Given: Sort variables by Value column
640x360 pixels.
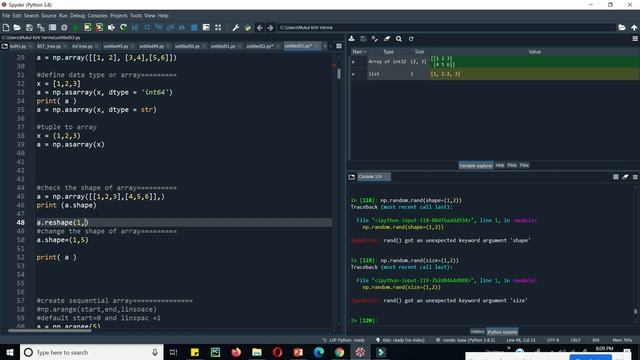Looking at the screenshot, I should coord(534,52).
